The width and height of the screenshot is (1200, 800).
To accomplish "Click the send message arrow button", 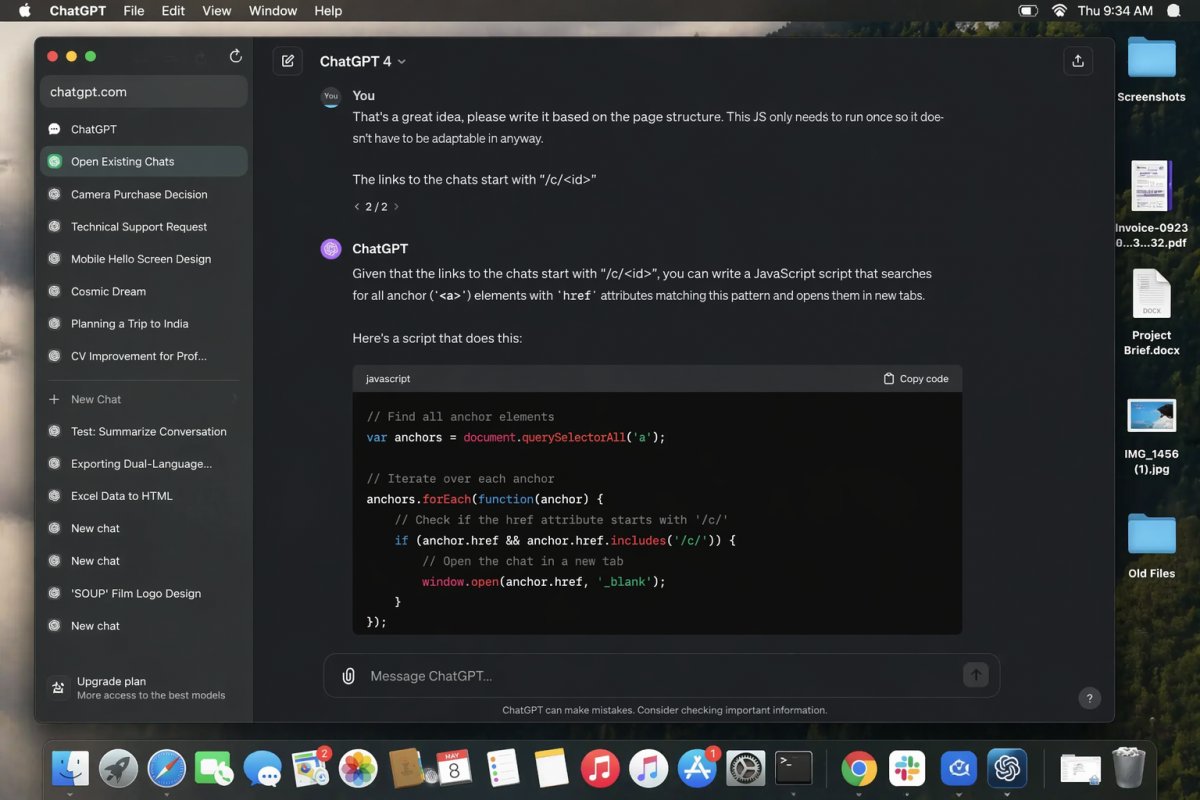I will [975, 676].
